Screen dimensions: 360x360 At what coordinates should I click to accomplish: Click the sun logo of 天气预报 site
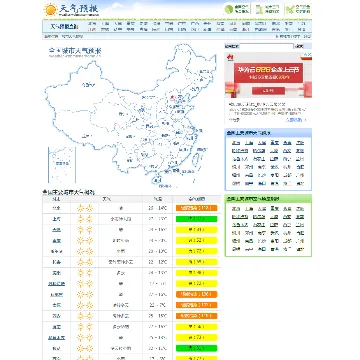tap(50, 10)
